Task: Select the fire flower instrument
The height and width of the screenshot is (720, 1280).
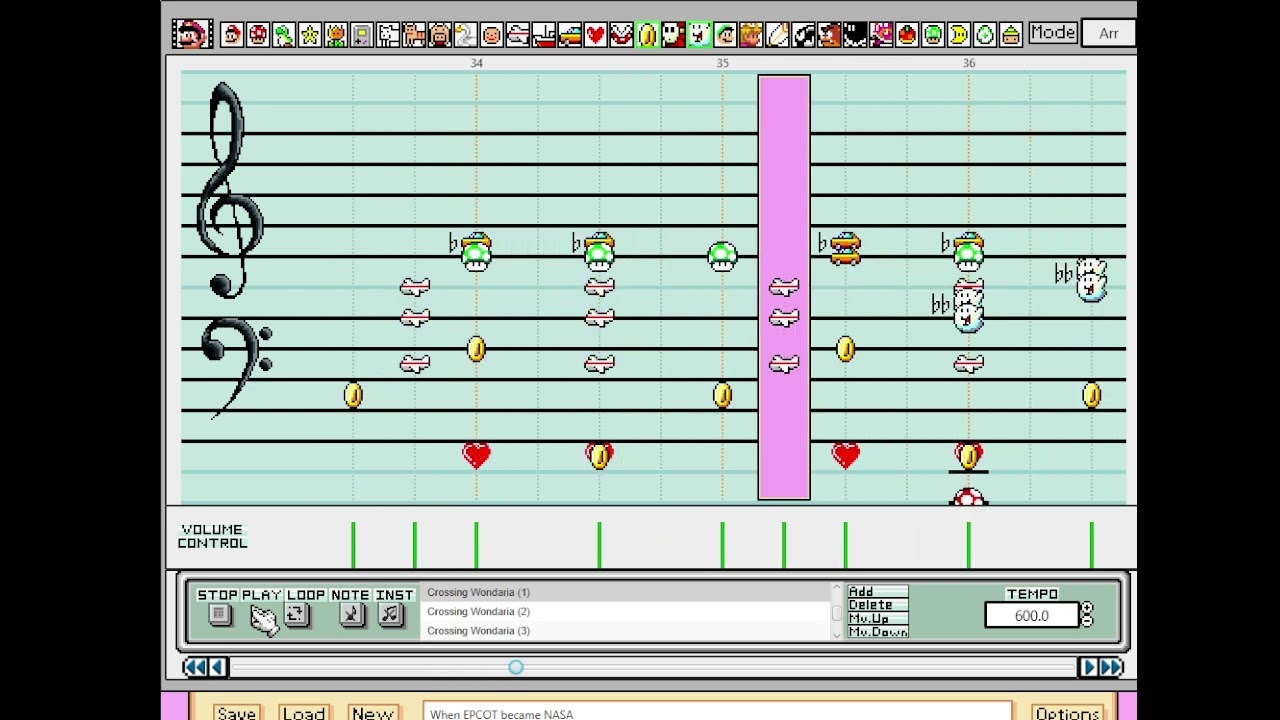Action: (336, 35)
